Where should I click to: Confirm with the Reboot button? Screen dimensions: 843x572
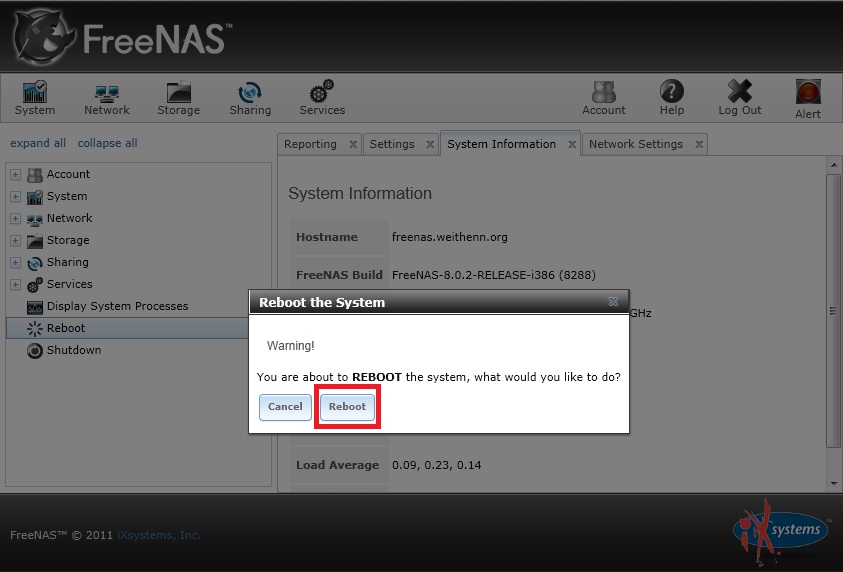click(347, 407)
